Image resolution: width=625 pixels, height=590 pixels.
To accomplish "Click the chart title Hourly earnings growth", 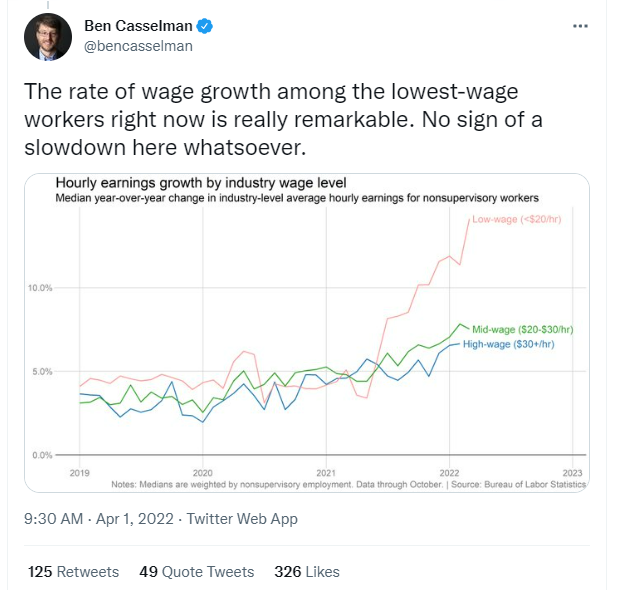I will click(201, 183).
